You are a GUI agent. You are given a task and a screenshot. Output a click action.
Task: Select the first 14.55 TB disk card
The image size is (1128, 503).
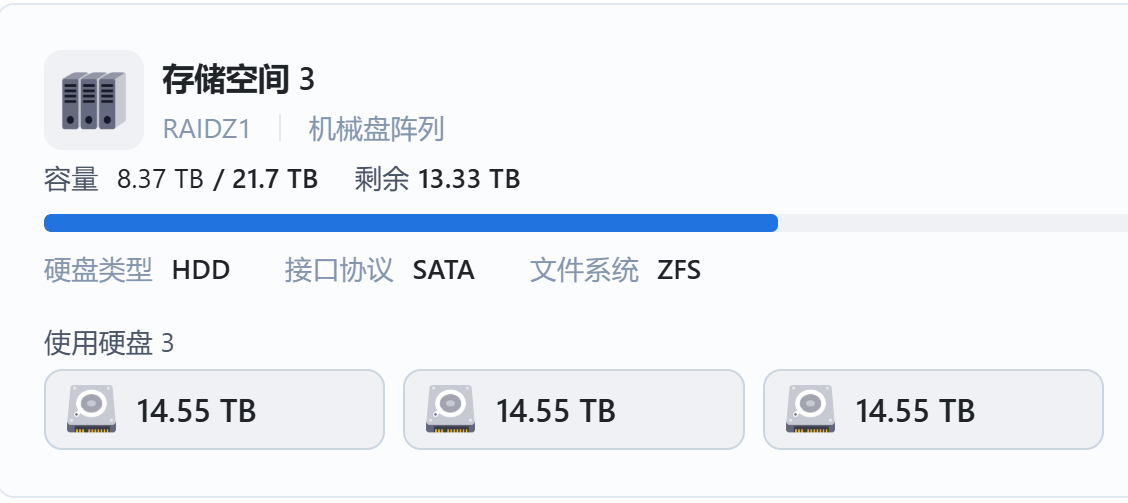tap(214, 410)
